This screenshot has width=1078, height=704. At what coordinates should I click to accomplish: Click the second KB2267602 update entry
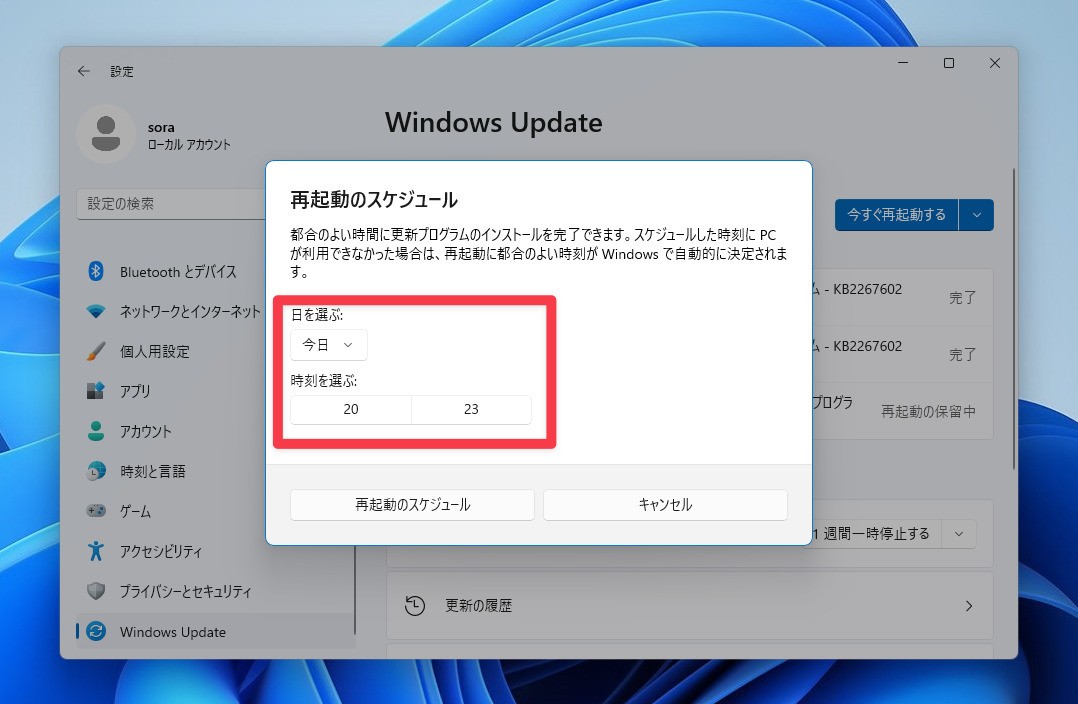pos(902,354)
